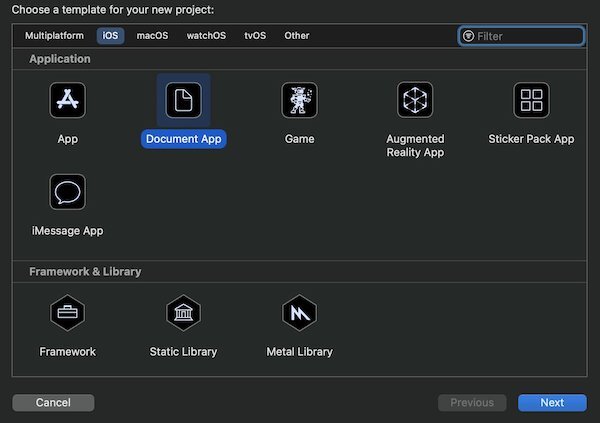The image size is (600, 423).
Task: Open the Other tab
Action: coord(297,36)
